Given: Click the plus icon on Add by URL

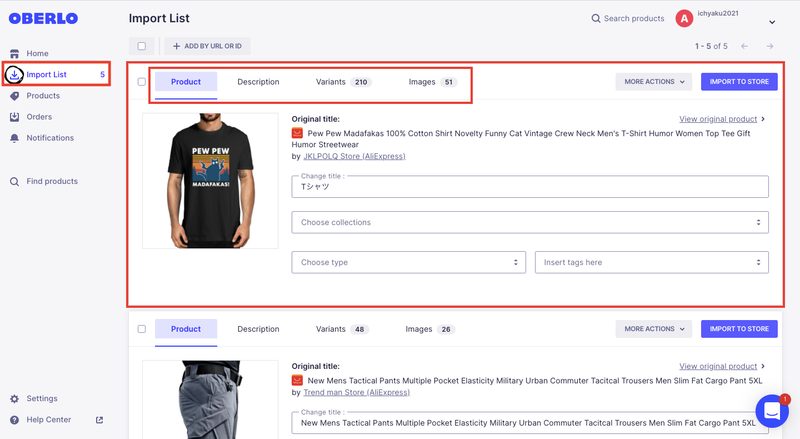Looking at the screenshot, I should (x=177, y=46).
